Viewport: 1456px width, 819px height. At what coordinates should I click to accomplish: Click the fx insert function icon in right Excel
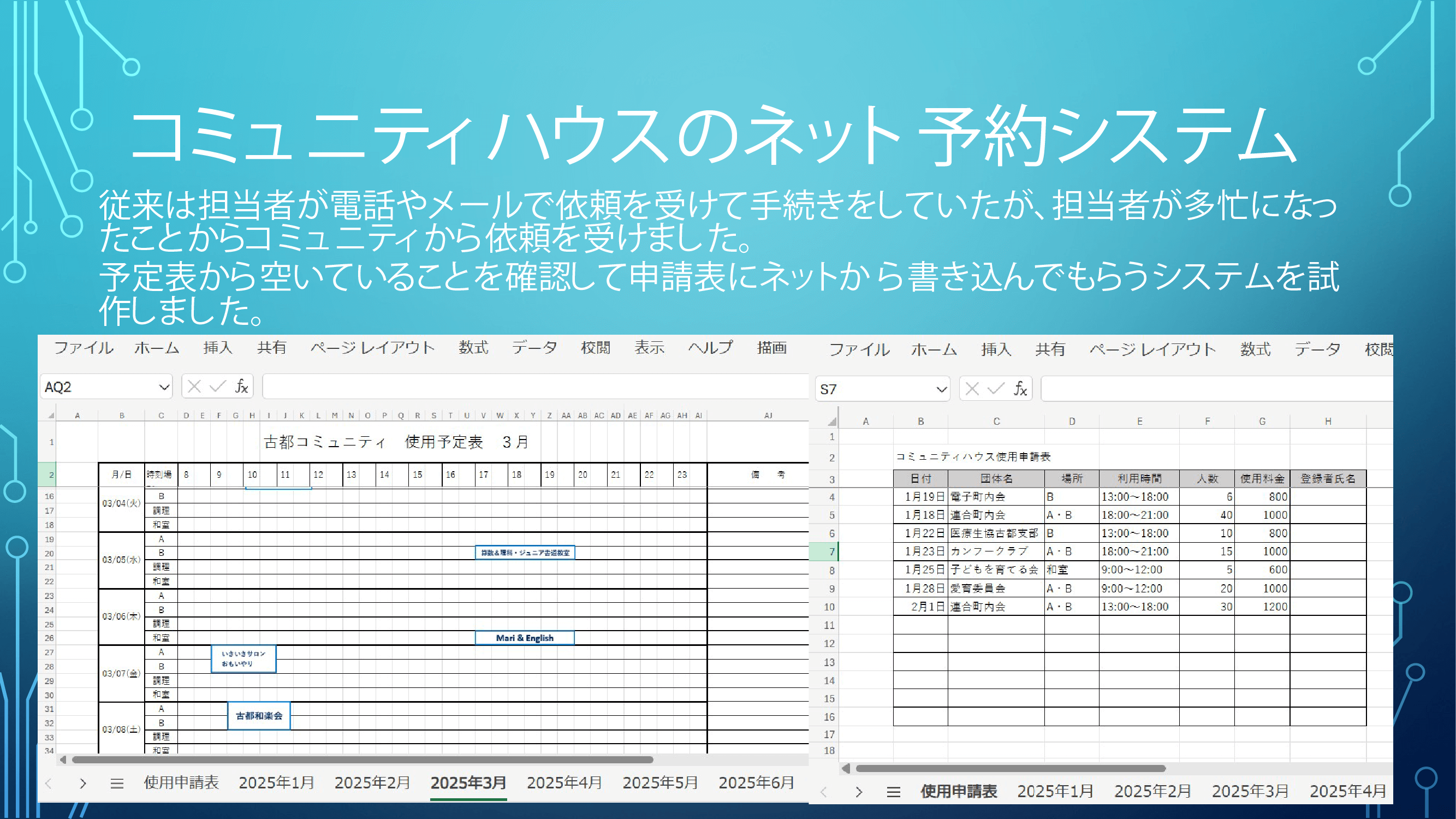point(1020,389)
